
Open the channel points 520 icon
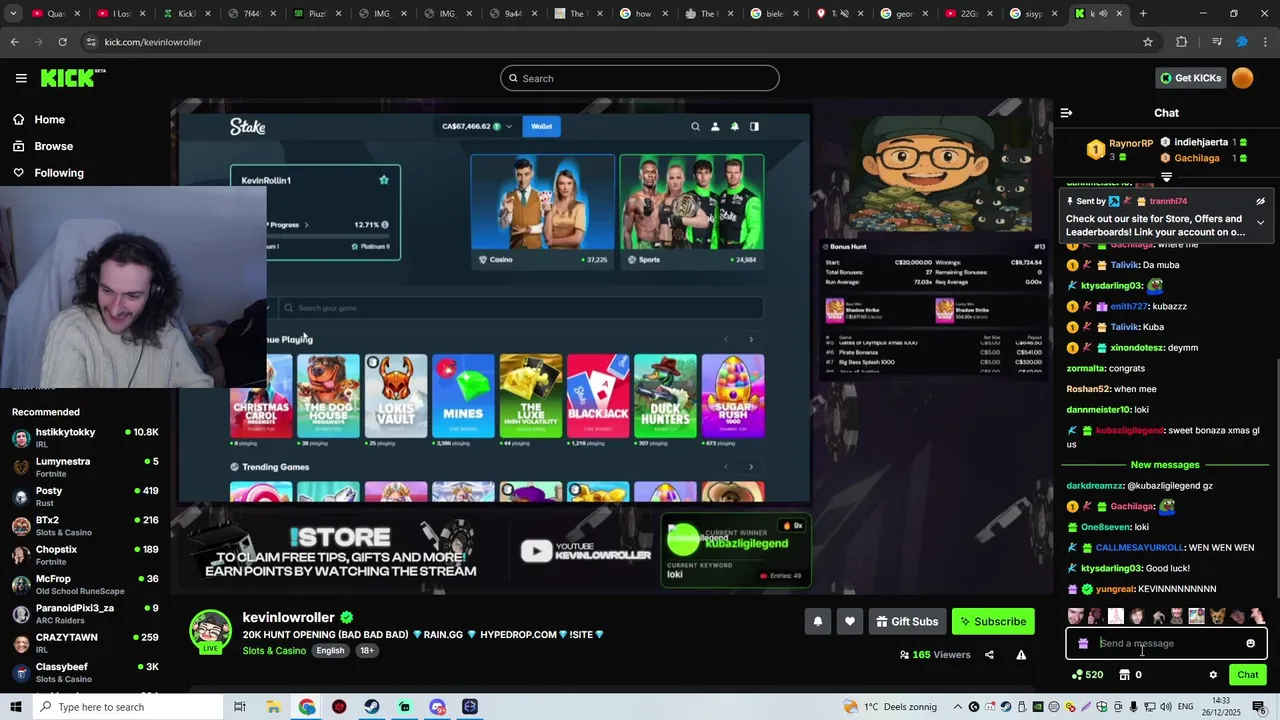[x=1086, y=675]
